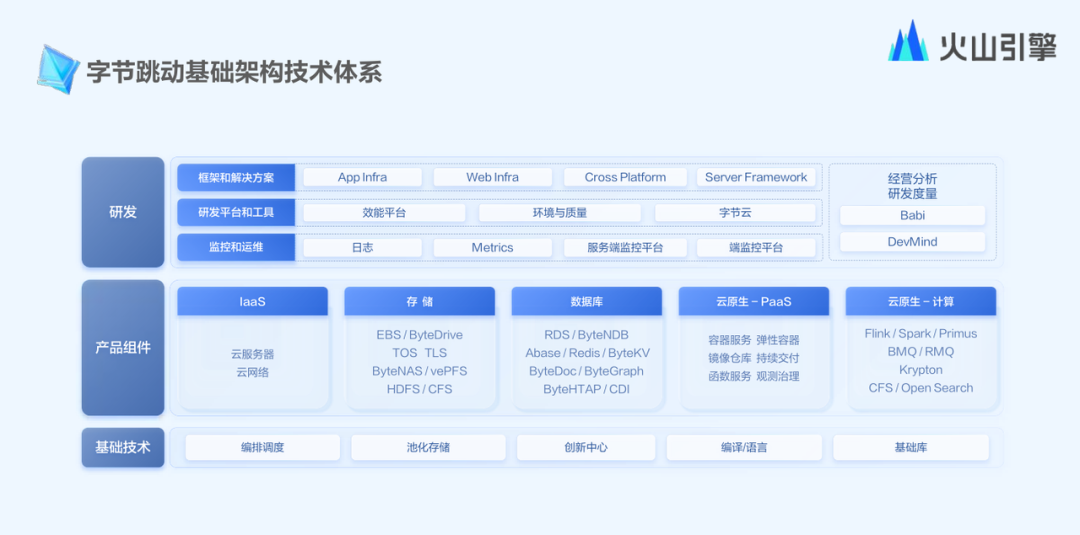This screenshot has width=1080, height=535.
Task: Click the 函数服务 观测治理 line
Action: [x=754, y=377]
